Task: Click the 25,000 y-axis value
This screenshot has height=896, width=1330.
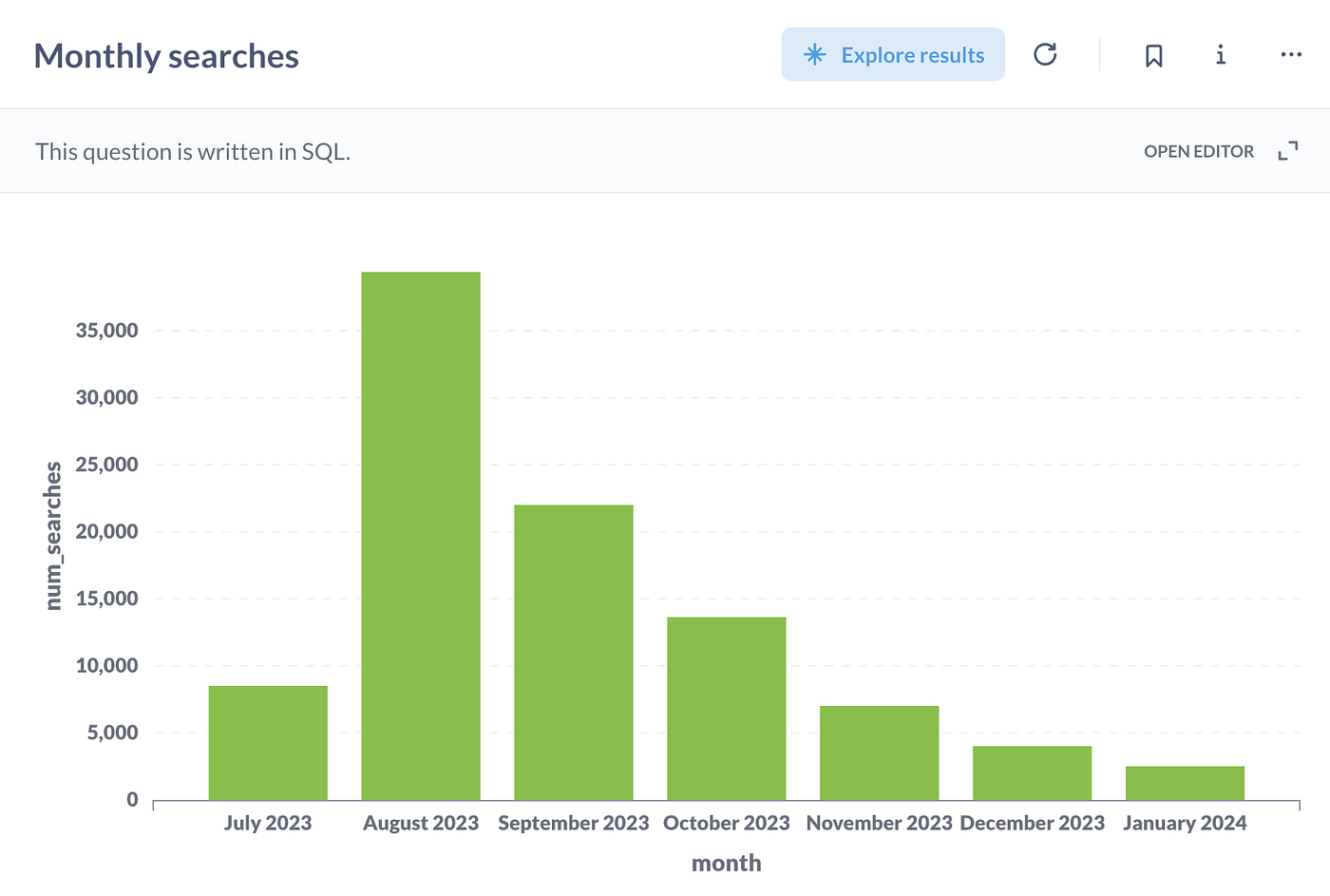Action: point(106,465)
